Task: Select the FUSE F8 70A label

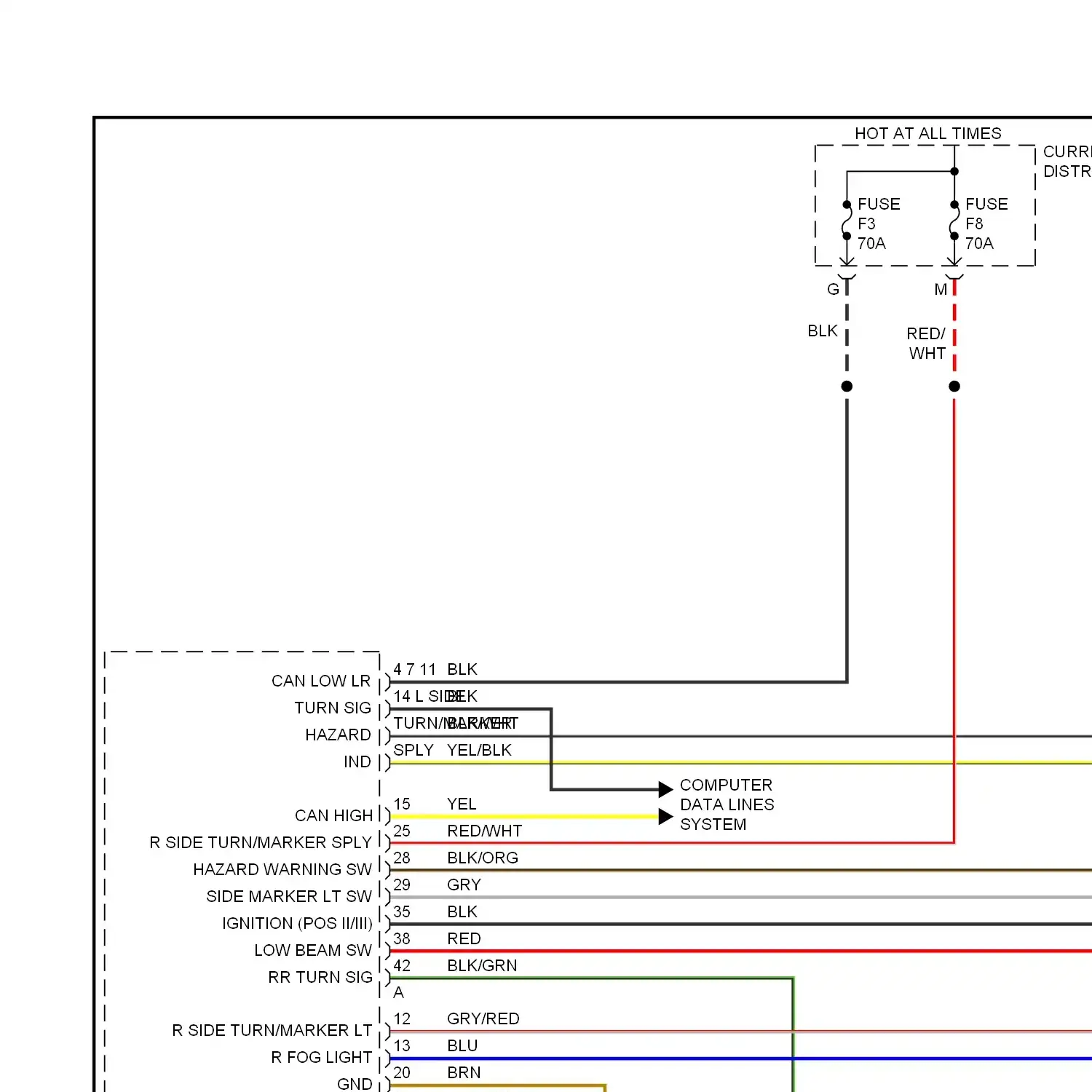Action: pos(986,223)
